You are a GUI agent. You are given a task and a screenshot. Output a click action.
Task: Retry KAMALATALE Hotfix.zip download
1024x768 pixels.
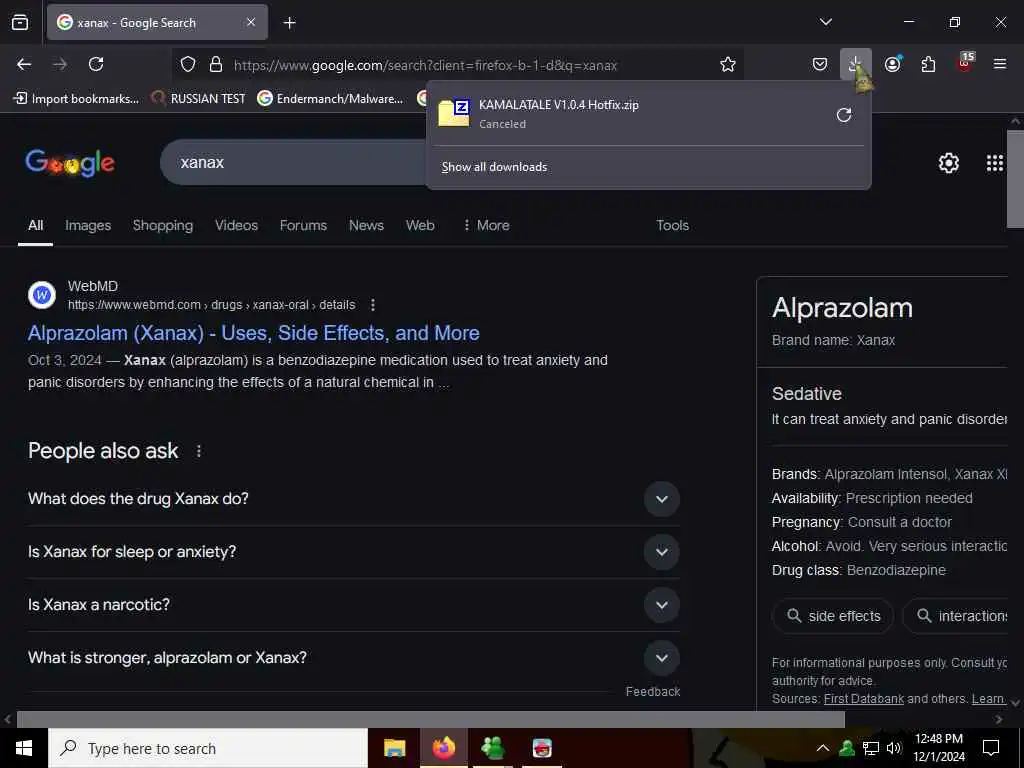pos(844,115)
